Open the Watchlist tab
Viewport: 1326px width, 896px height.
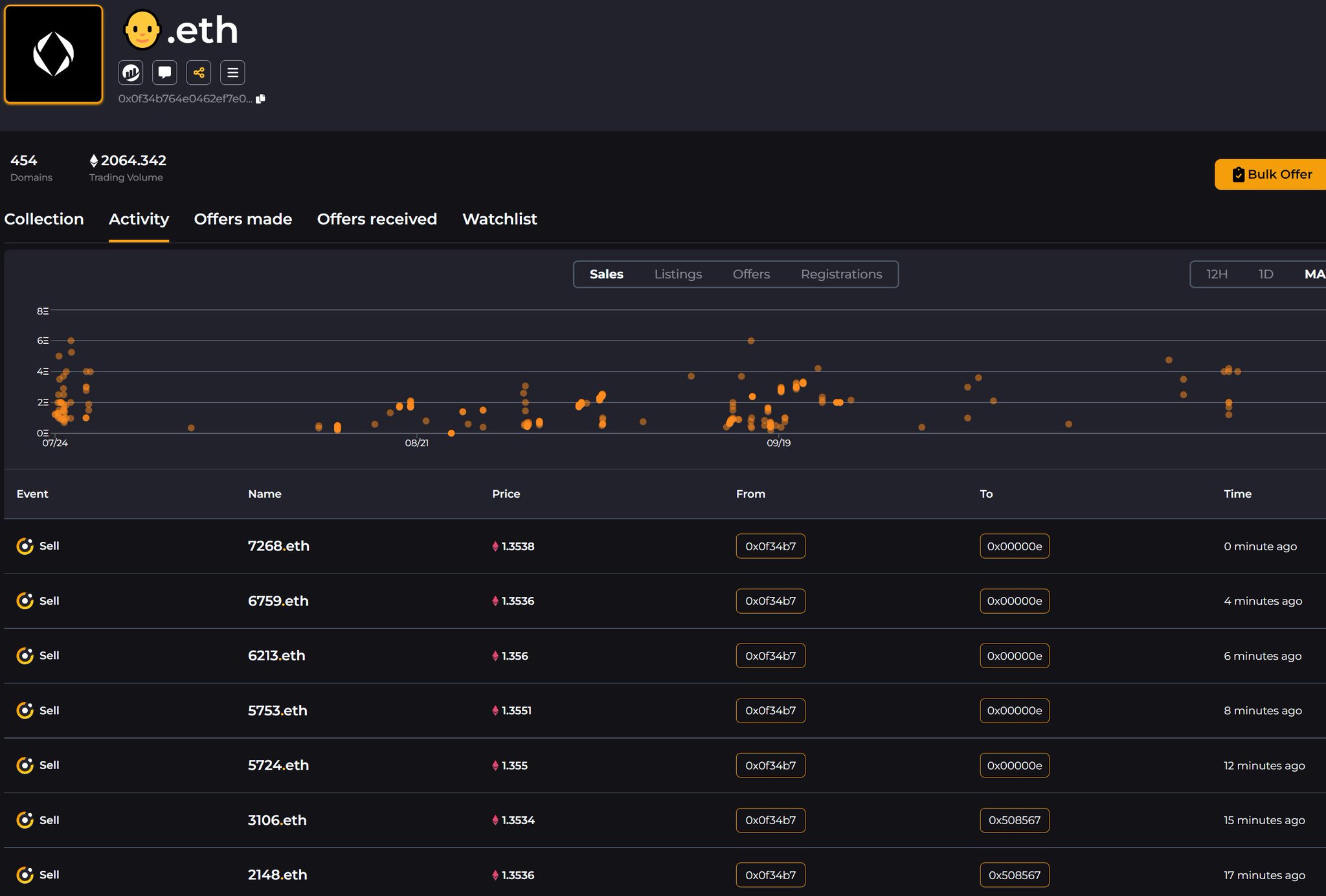[x=499, y=219]
